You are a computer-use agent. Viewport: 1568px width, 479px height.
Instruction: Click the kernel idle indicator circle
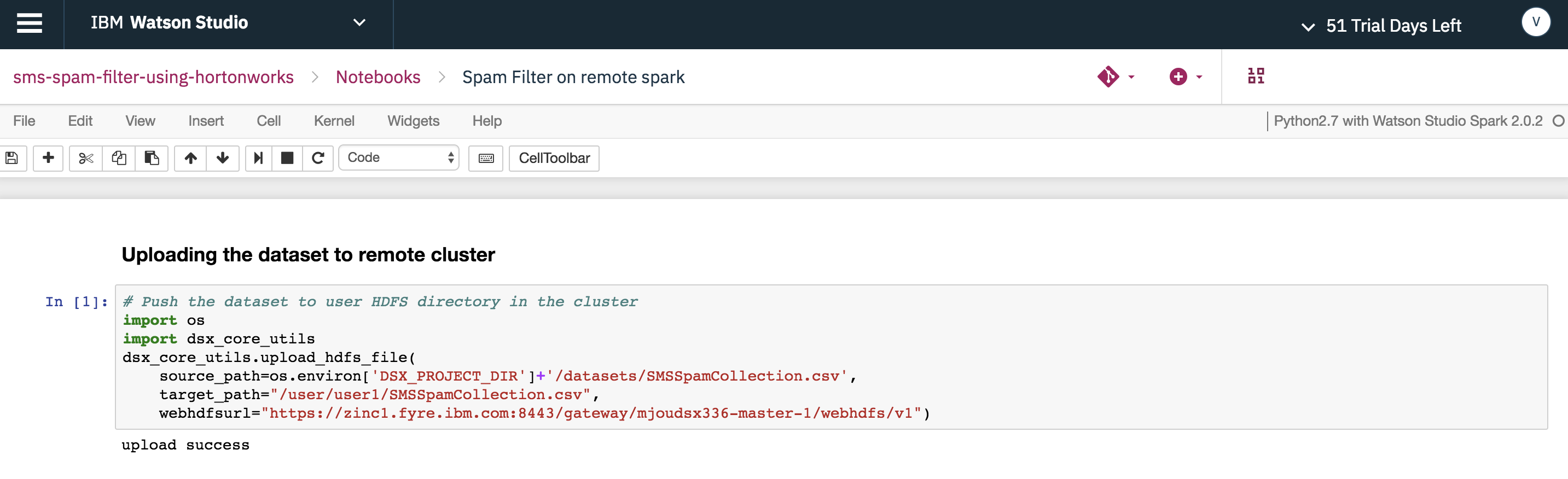tap(1558, 121)
